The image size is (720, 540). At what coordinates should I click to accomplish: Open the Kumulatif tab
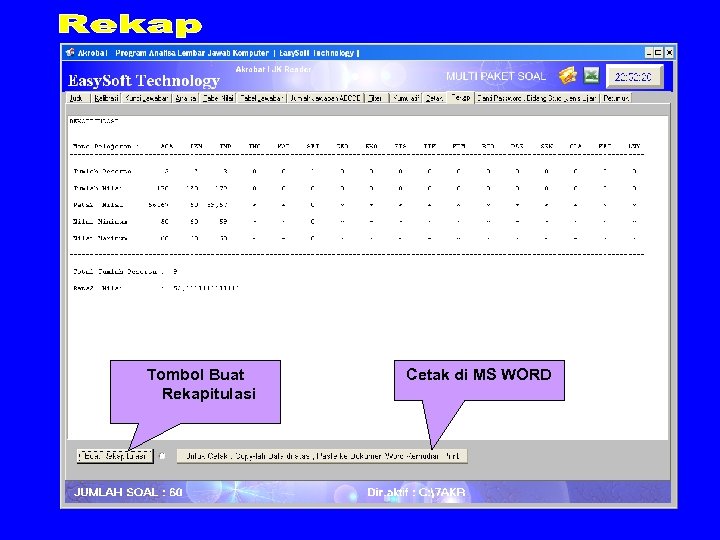406,98
